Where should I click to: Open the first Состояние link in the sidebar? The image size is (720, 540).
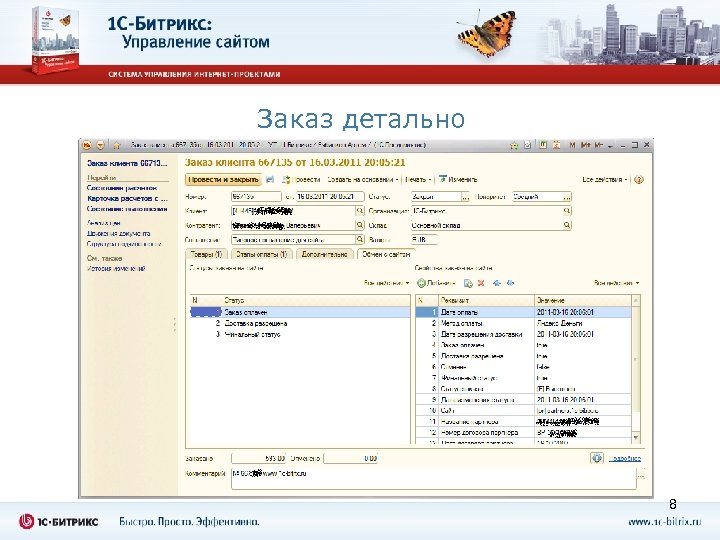tap(122, 188)
